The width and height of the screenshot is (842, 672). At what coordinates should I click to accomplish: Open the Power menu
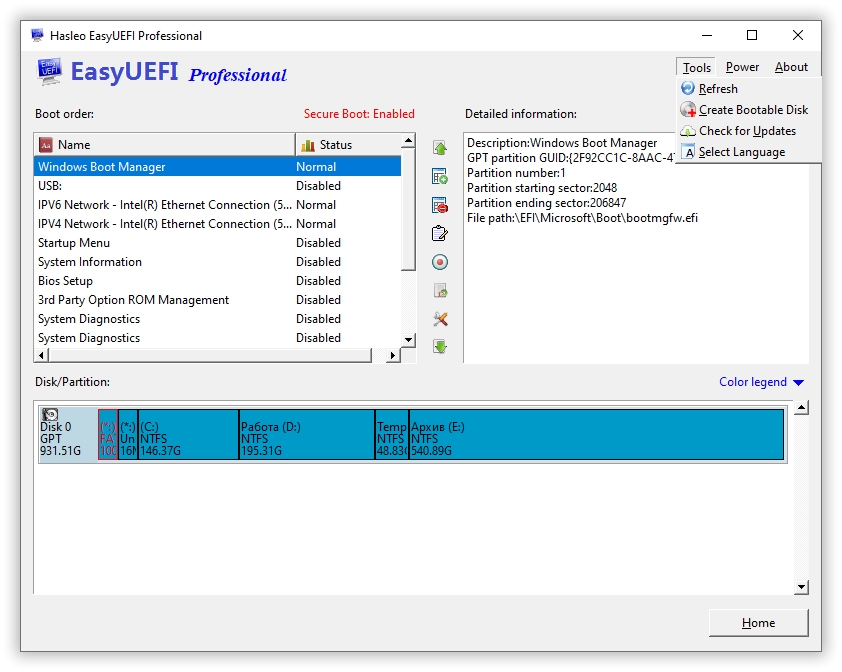pos(742,67)
